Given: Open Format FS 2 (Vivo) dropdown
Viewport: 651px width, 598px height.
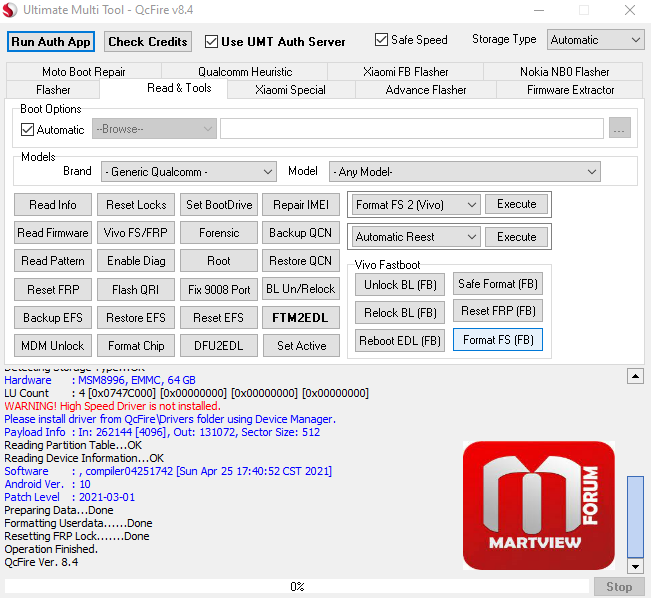Looking at the screenshot, I should click(416, 205).
